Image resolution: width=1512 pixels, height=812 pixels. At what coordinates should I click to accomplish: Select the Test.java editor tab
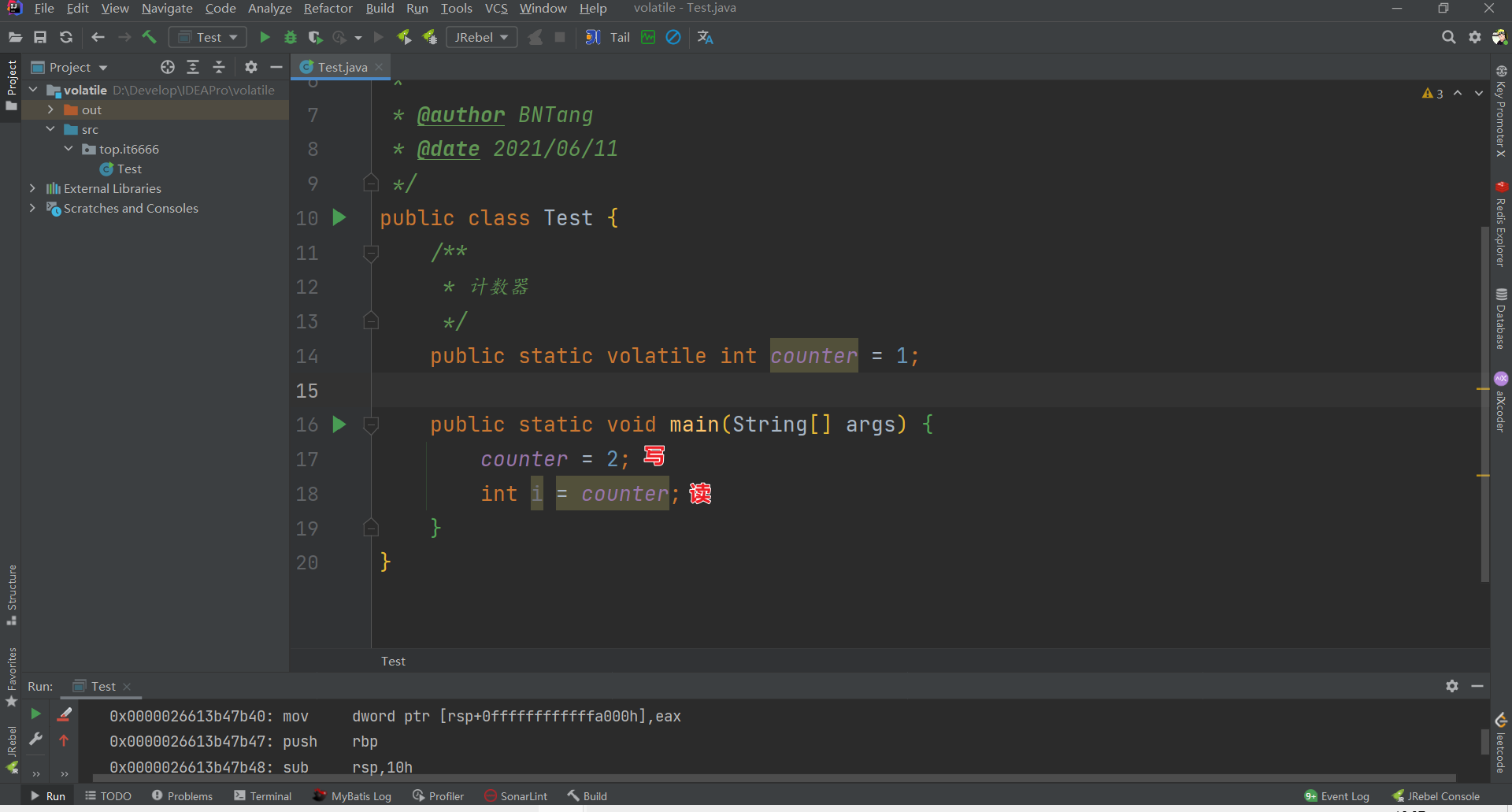(341, 67)
